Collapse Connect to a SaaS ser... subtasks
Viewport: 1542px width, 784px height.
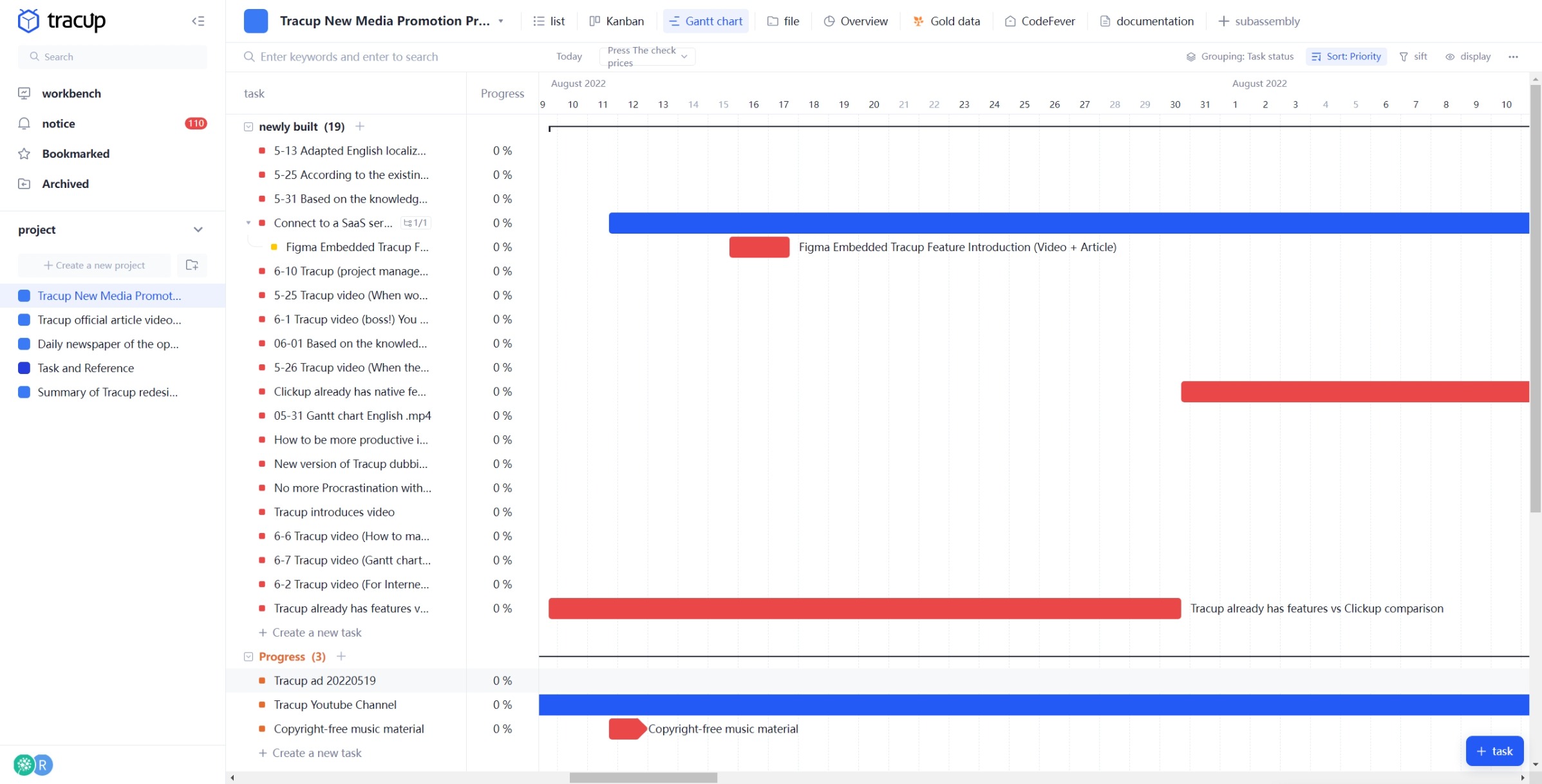pyautogui.click(x=249, y=223)
